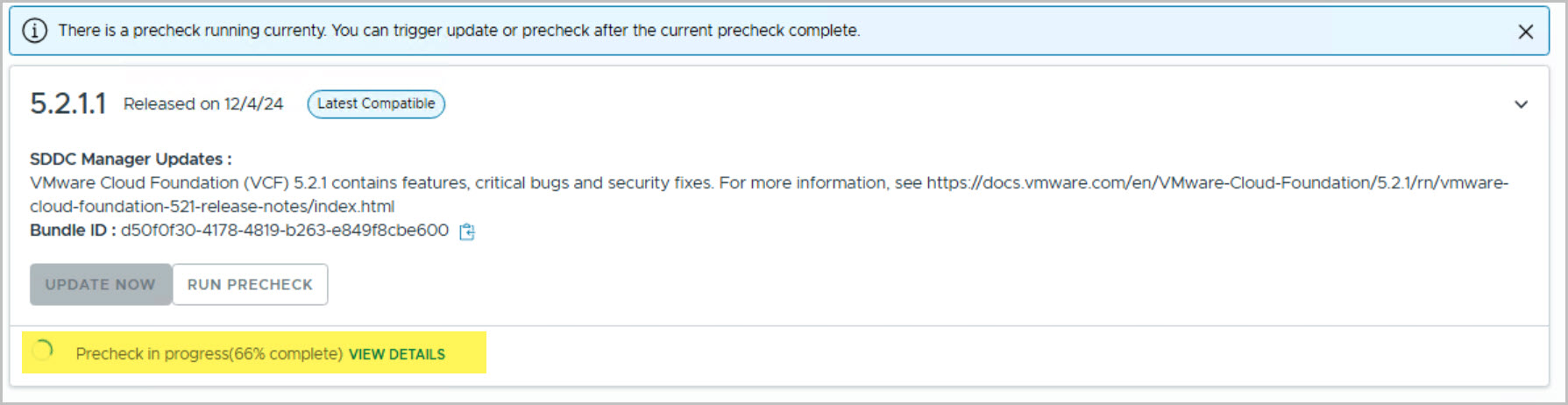Click the Precheck in progress status text
1568x405 pixels.
pos(152,354)
